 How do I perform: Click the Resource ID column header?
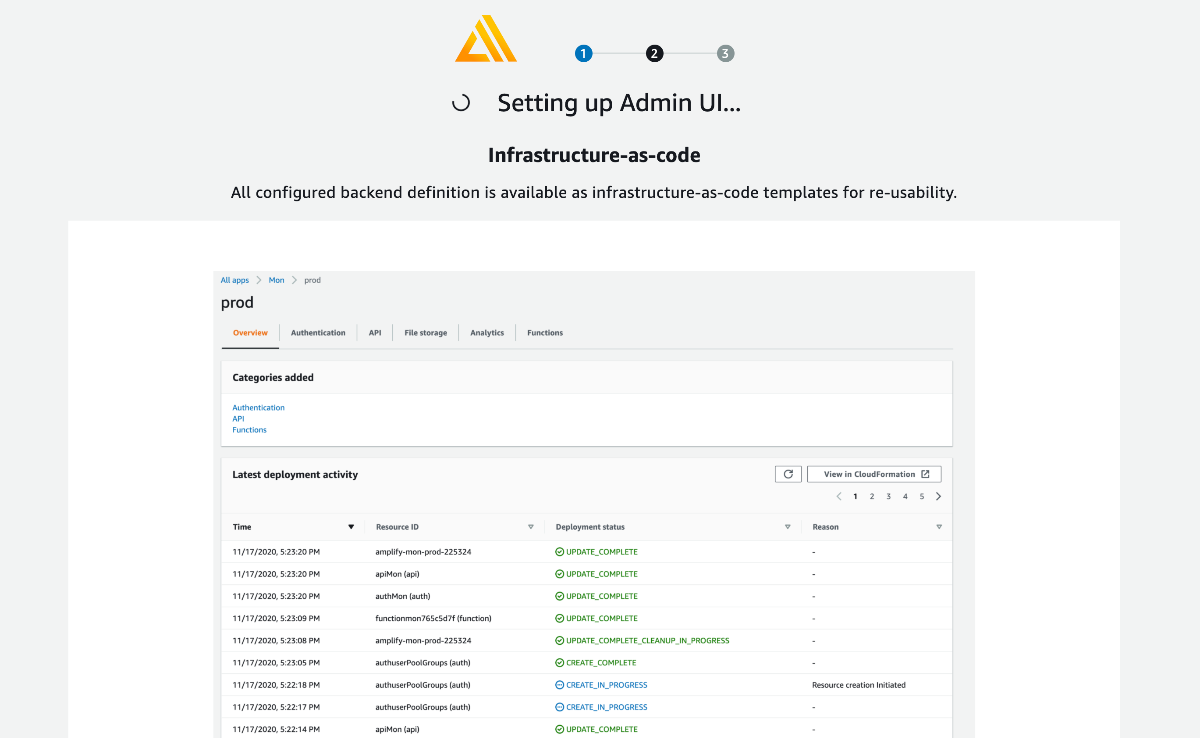(397, 527)
